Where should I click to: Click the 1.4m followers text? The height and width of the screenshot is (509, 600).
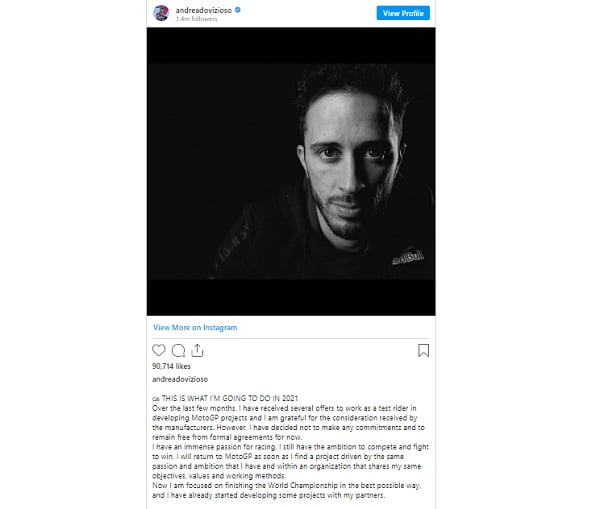coord(196,19)
